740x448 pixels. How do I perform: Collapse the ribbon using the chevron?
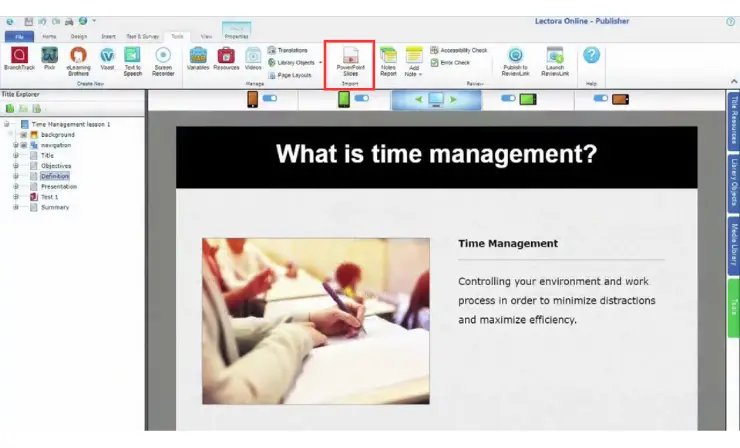point(734,82)
